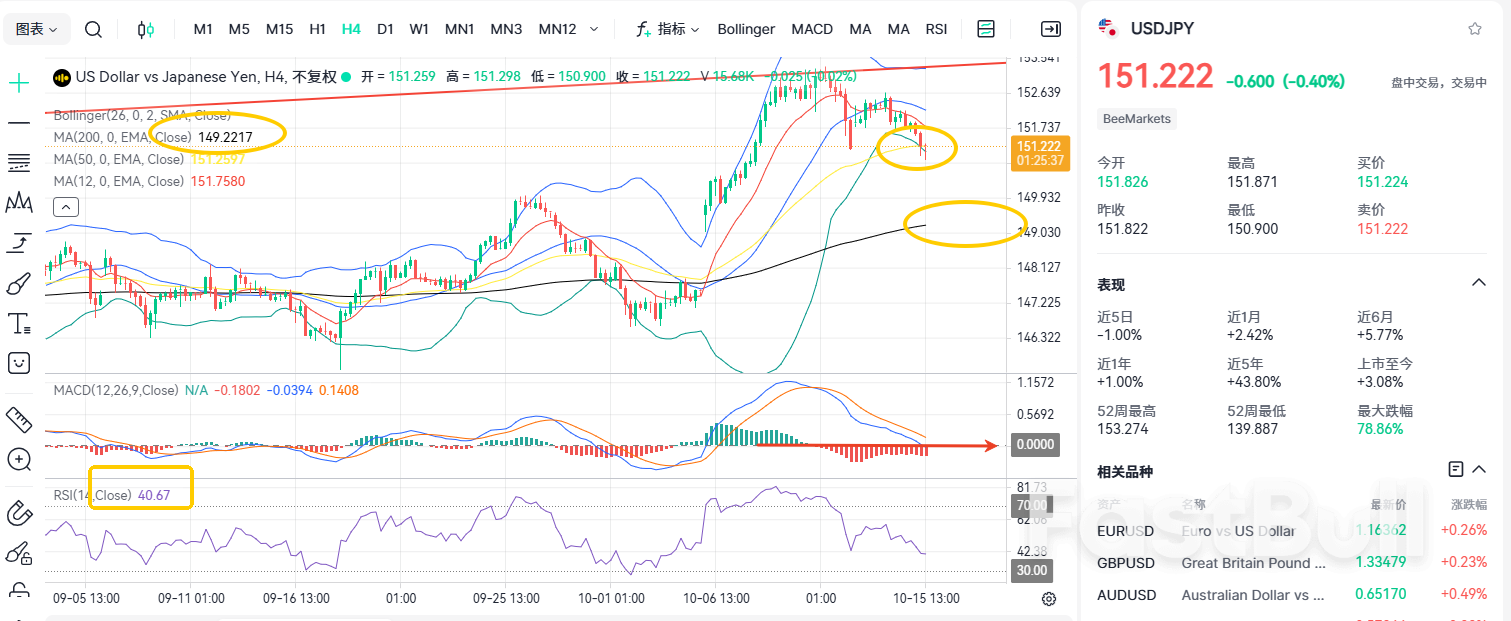Click the candlestick chart type icon
This screenshot has width=1511, height=621.
[x=146, y=29]
